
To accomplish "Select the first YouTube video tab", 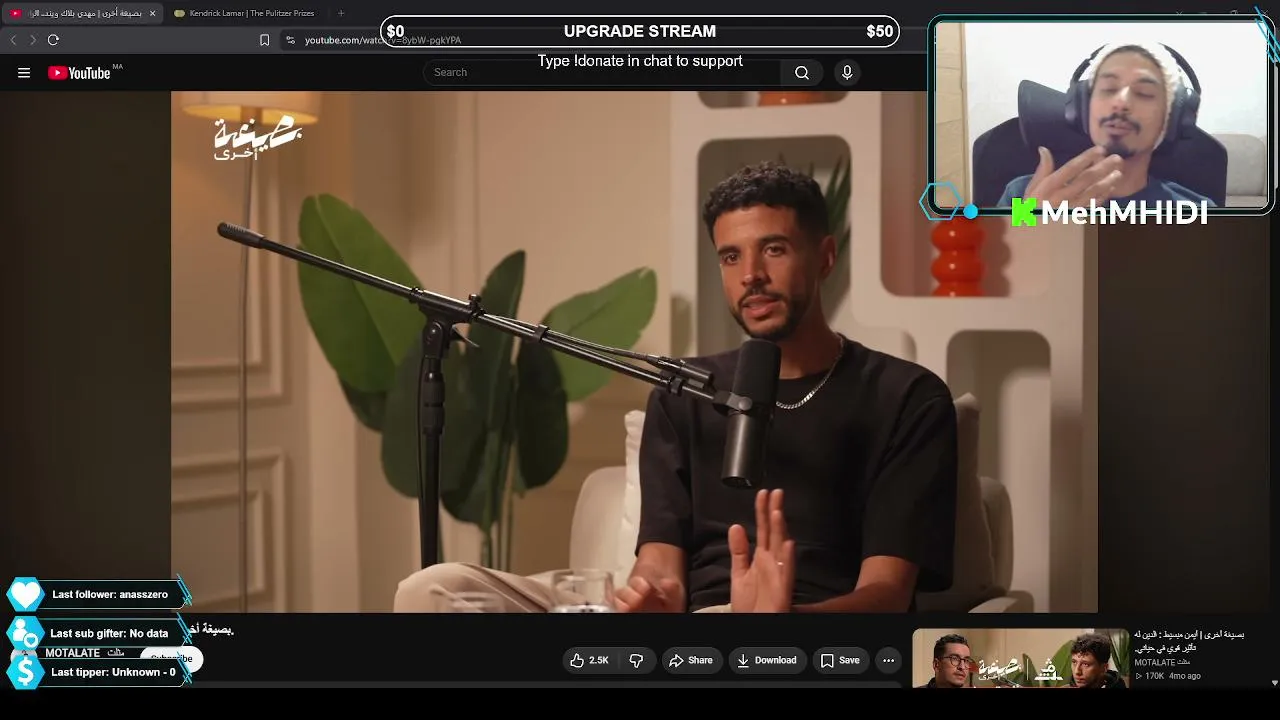I will (82, 13).
